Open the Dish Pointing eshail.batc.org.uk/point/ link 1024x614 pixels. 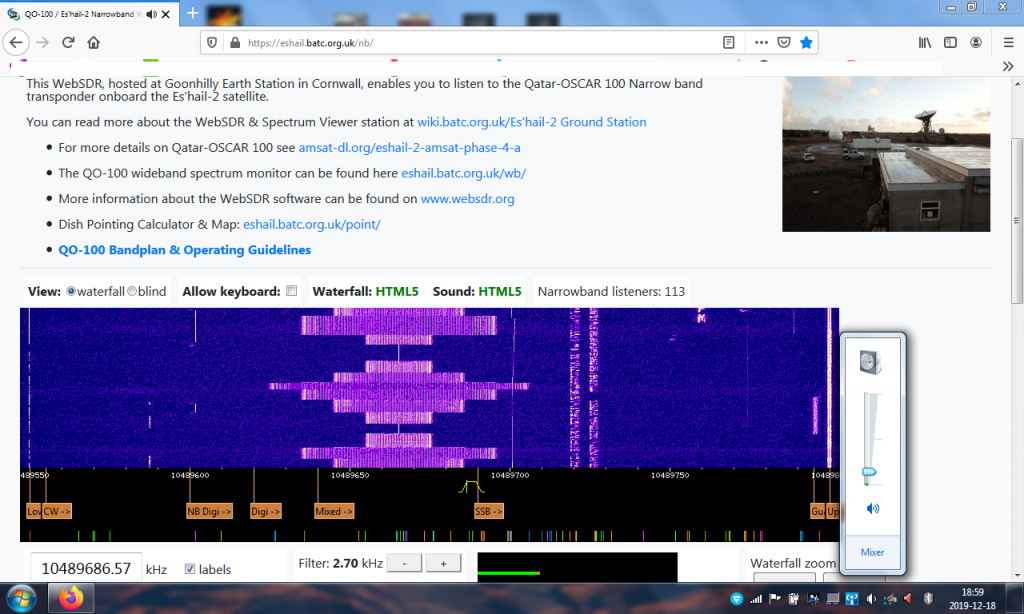[x=312, y=224]
